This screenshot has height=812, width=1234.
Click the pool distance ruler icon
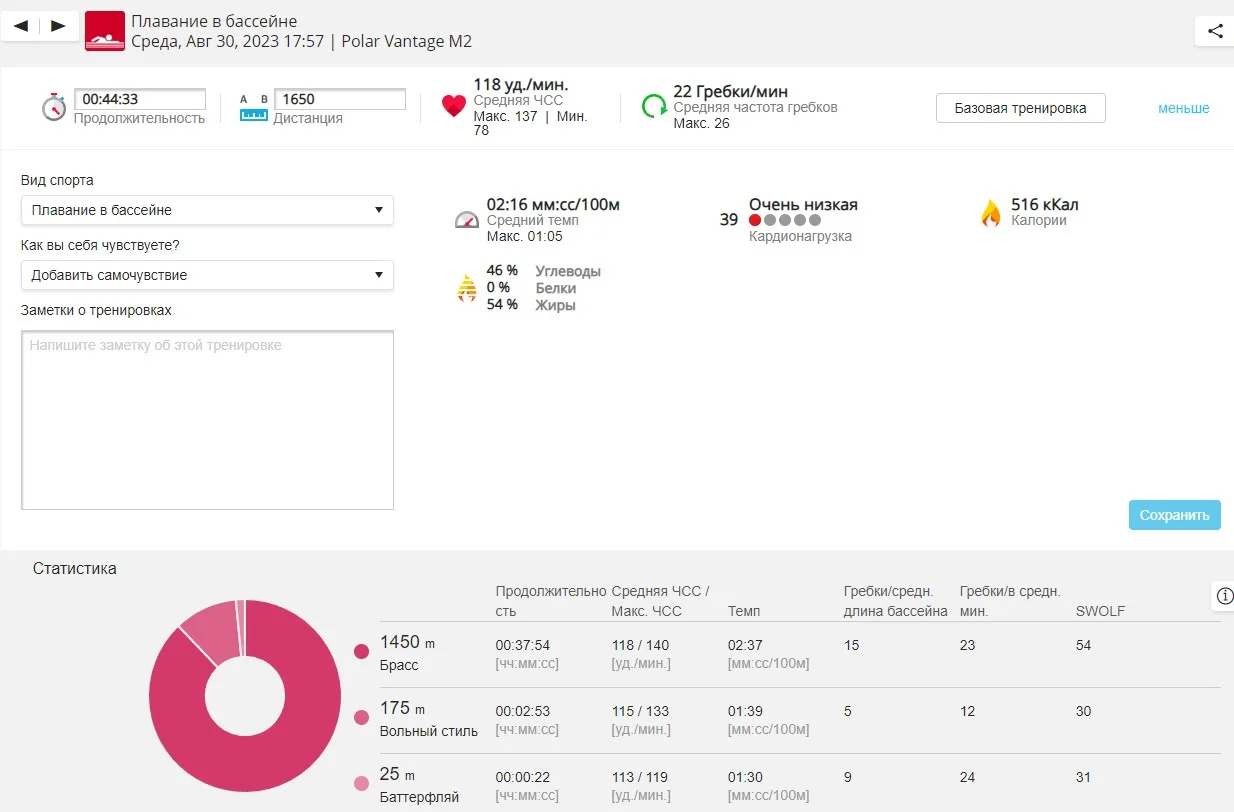pos(254,109)
